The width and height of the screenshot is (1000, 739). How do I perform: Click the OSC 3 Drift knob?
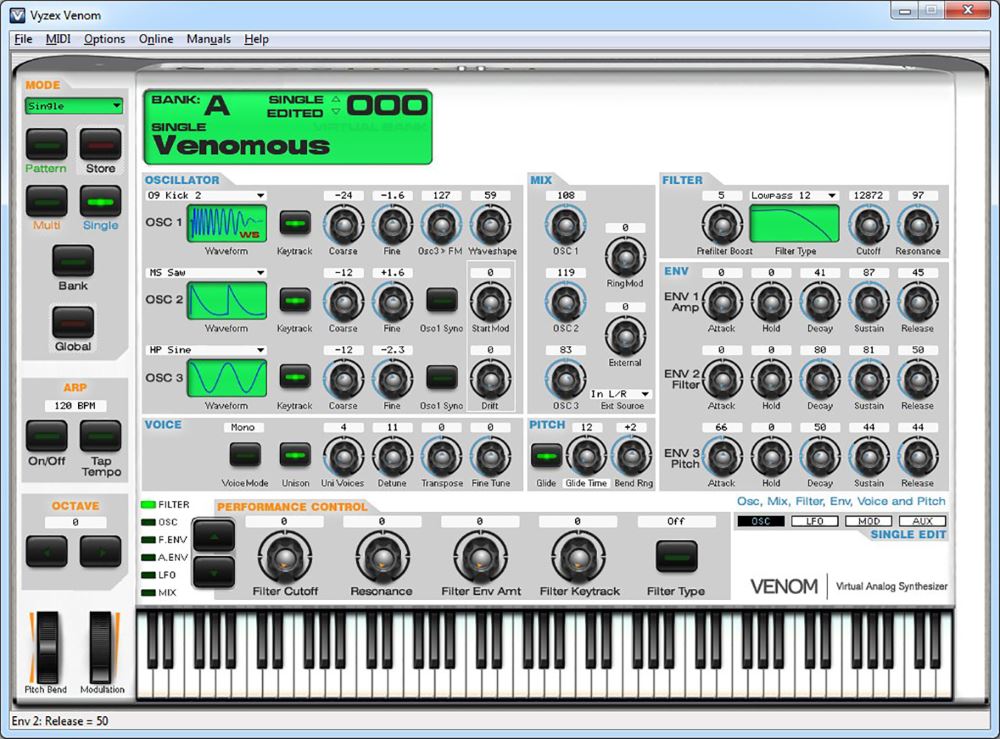coord(490,379)
